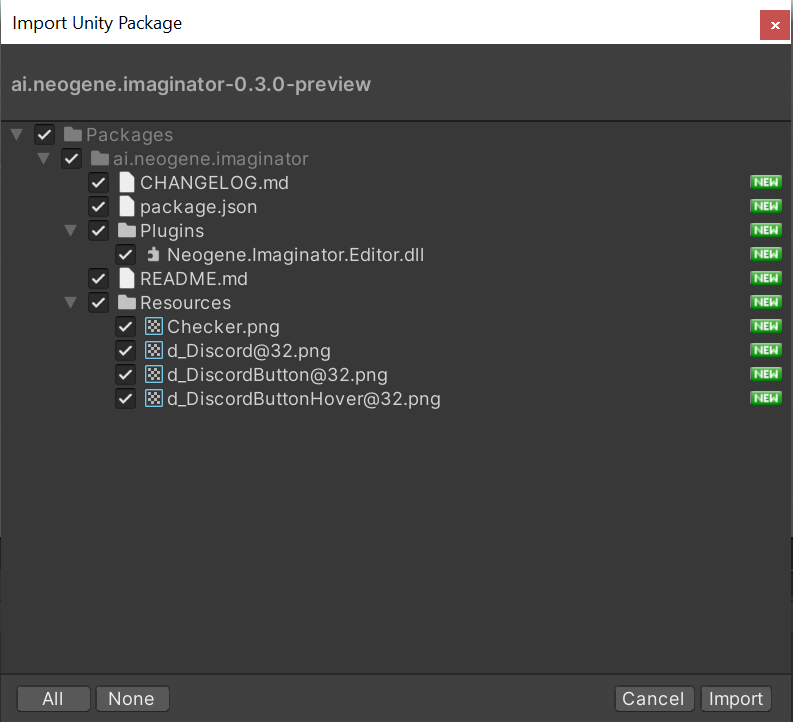
Task: Select the Plugins folder label
Action: point(172,231)
